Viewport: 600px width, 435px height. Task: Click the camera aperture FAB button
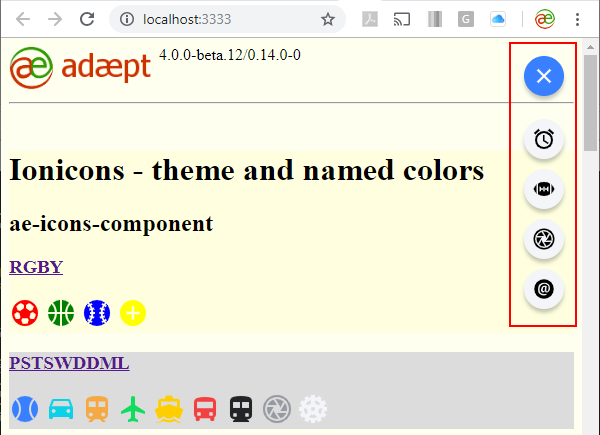point(544,239)
